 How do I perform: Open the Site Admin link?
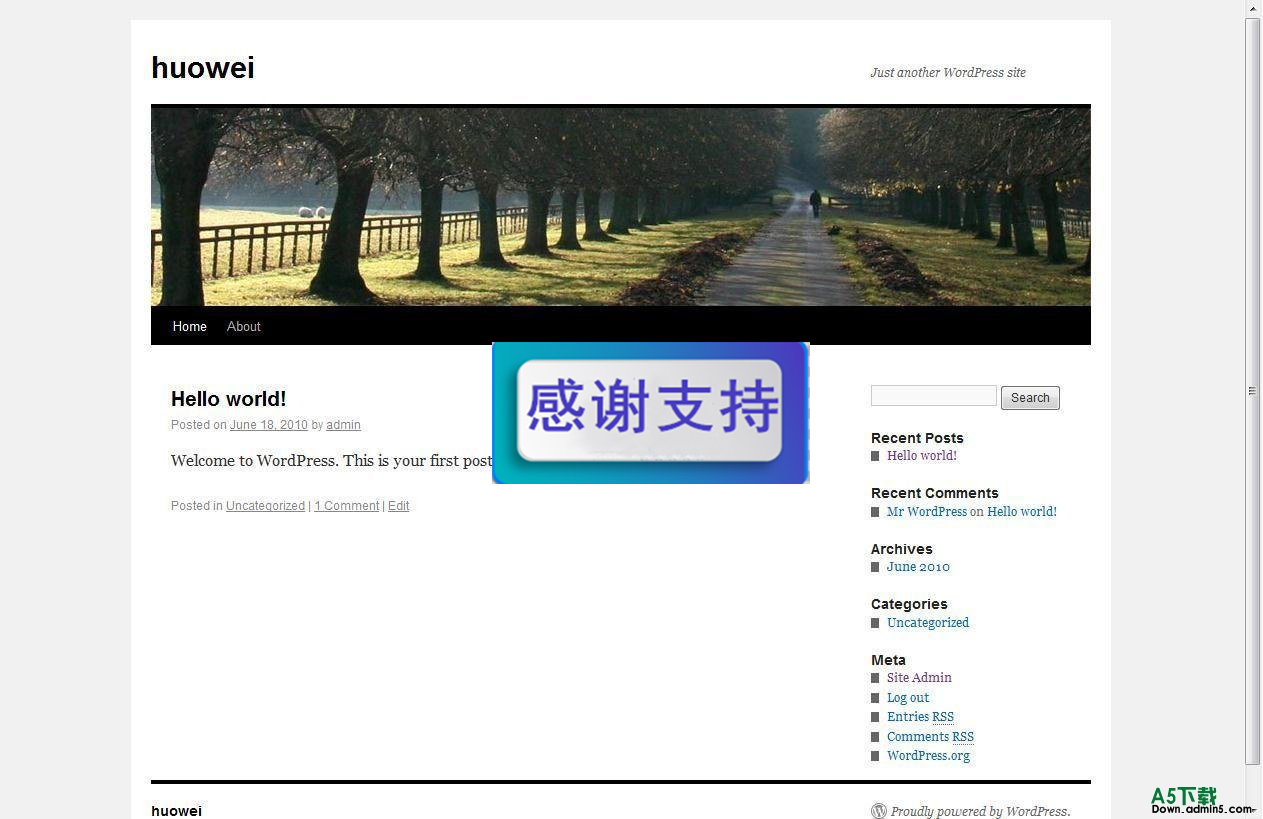919,678
